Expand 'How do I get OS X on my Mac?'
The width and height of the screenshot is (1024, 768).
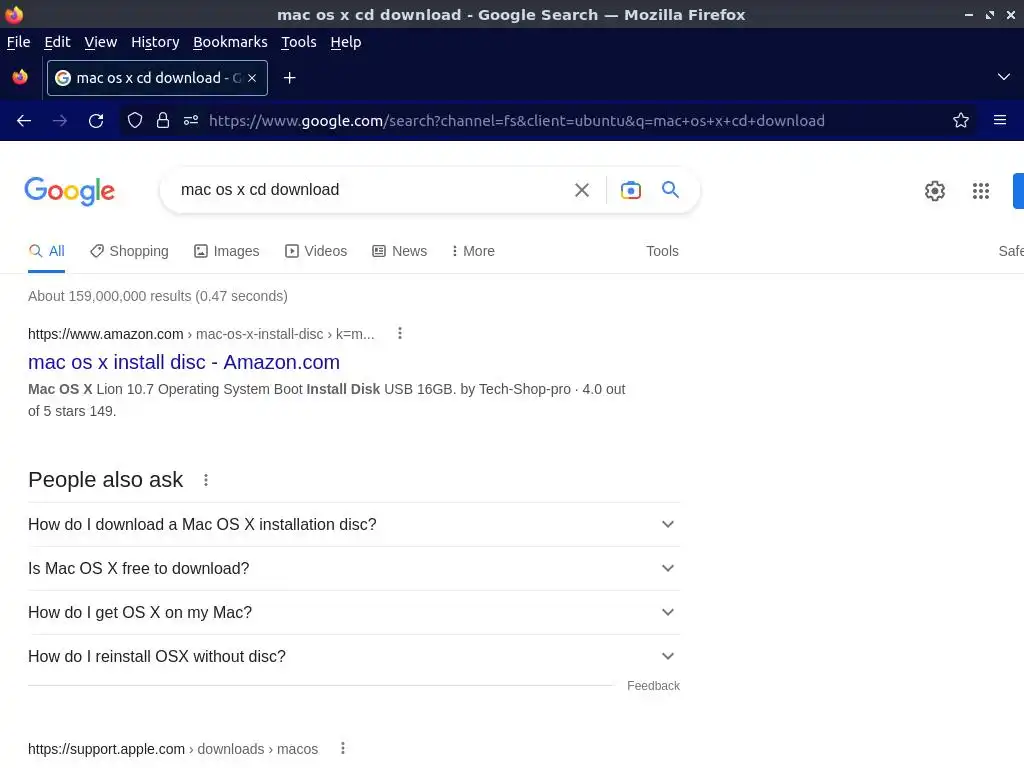pyautogui.click(x=354, y=613)
